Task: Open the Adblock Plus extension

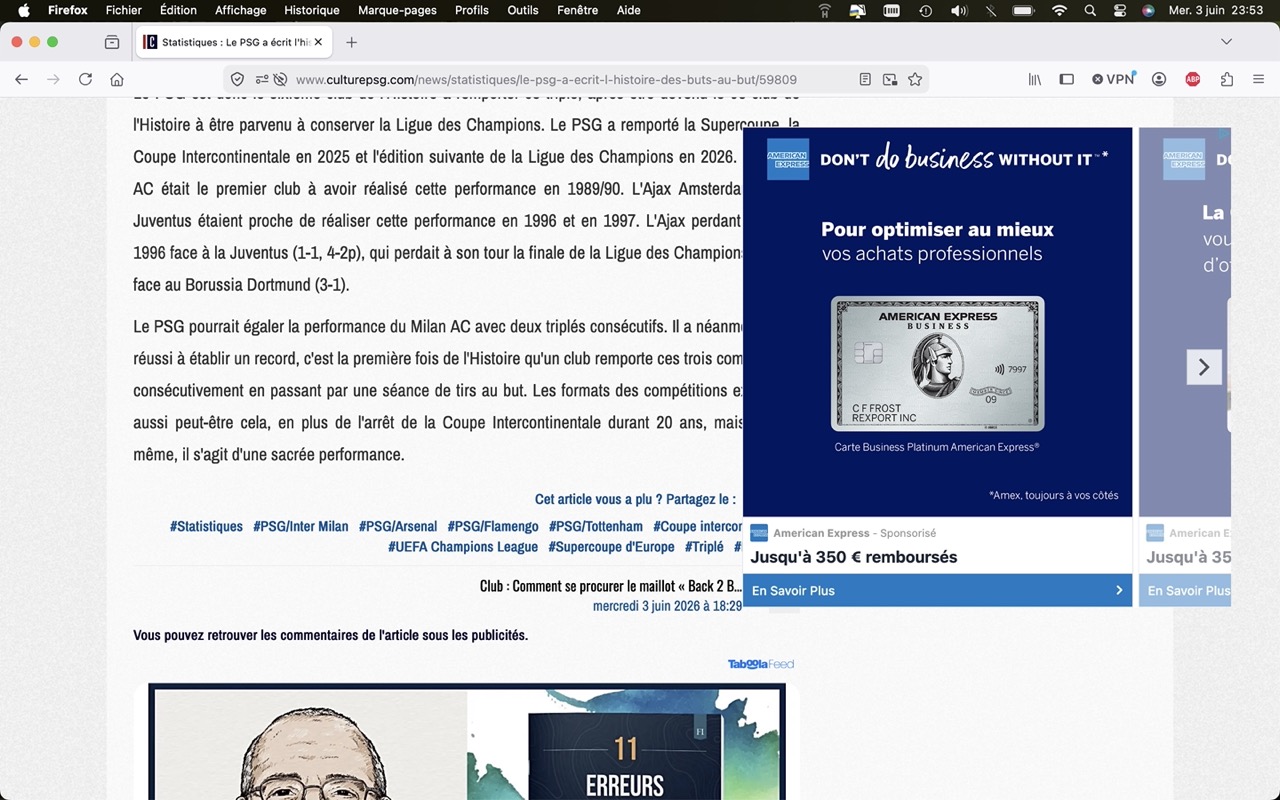Action: (x=1193, y=80)
